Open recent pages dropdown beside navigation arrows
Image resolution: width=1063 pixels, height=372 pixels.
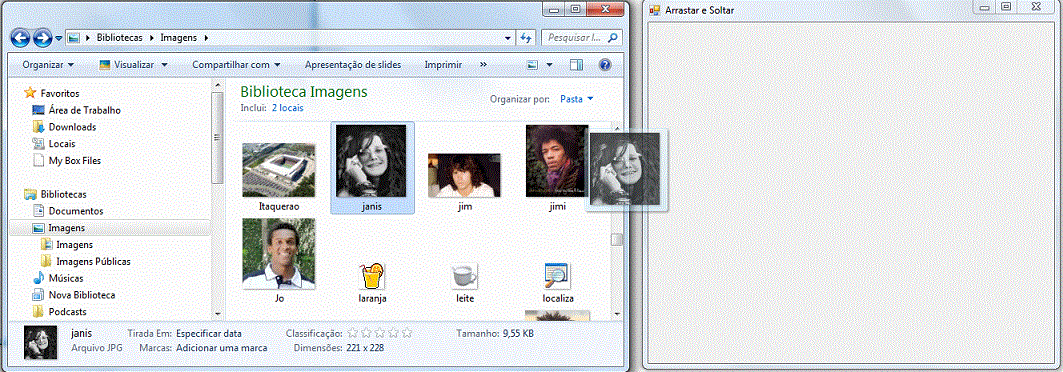59,39
